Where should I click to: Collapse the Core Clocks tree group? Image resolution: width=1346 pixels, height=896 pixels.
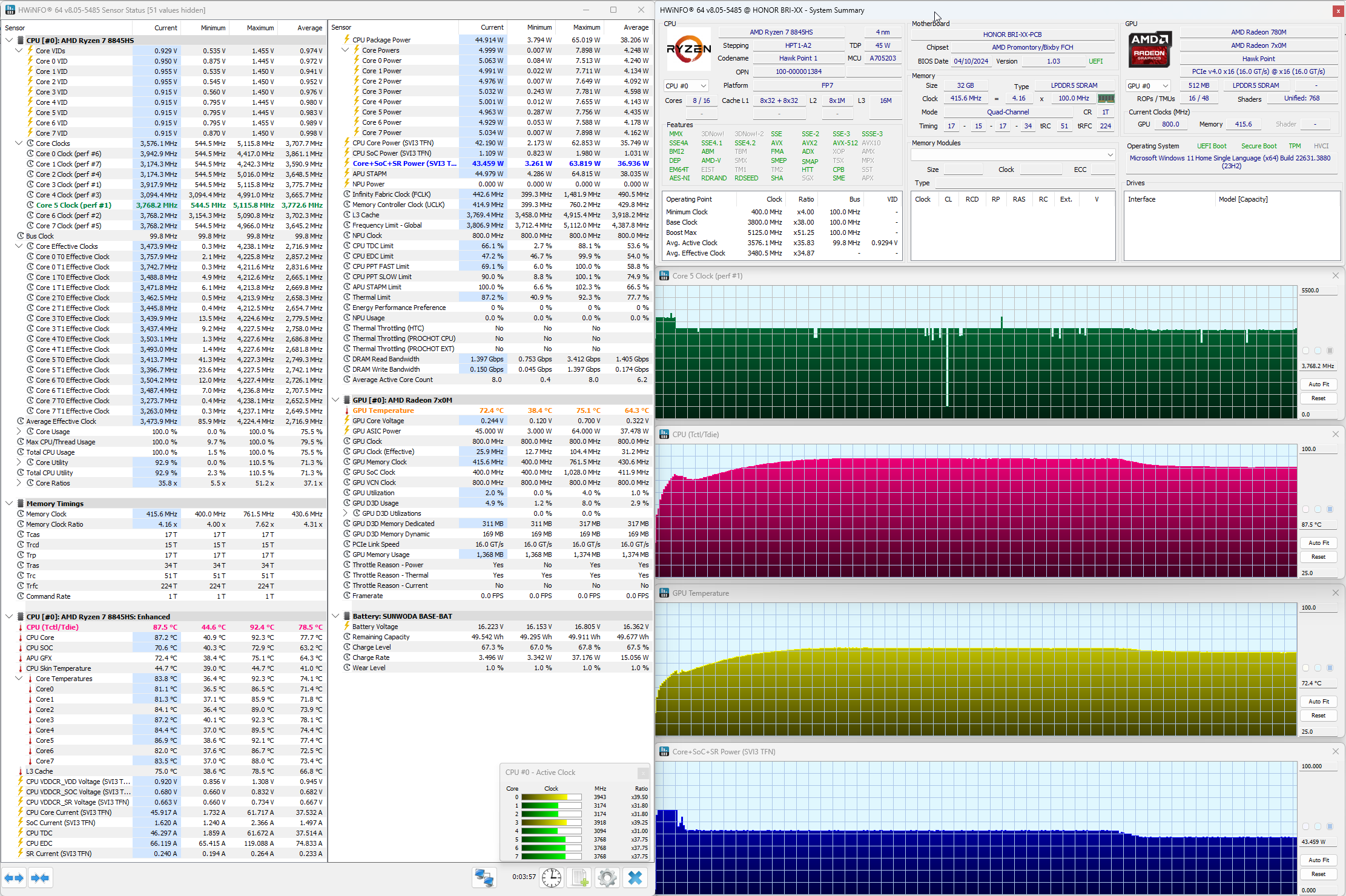[19, 143]
